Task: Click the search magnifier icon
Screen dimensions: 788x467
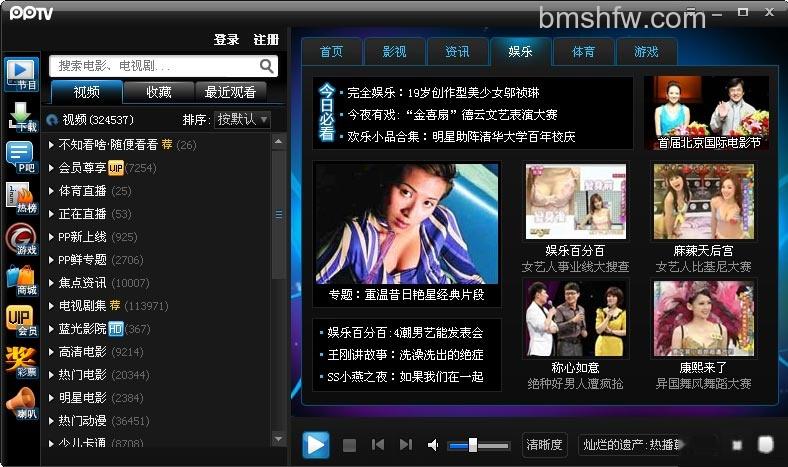Action: 266,66
